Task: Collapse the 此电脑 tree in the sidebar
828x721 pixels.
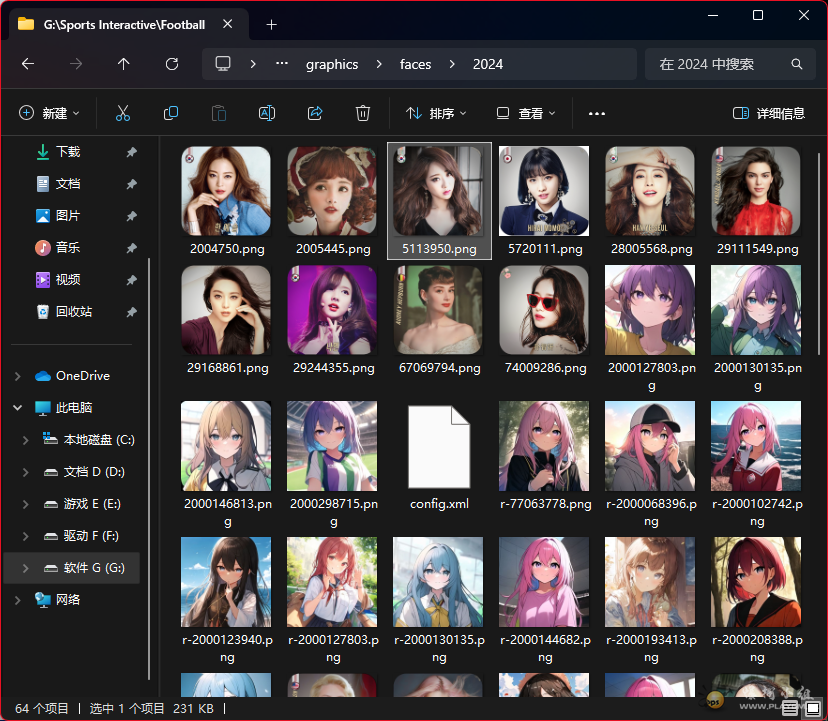Action: 16,407
